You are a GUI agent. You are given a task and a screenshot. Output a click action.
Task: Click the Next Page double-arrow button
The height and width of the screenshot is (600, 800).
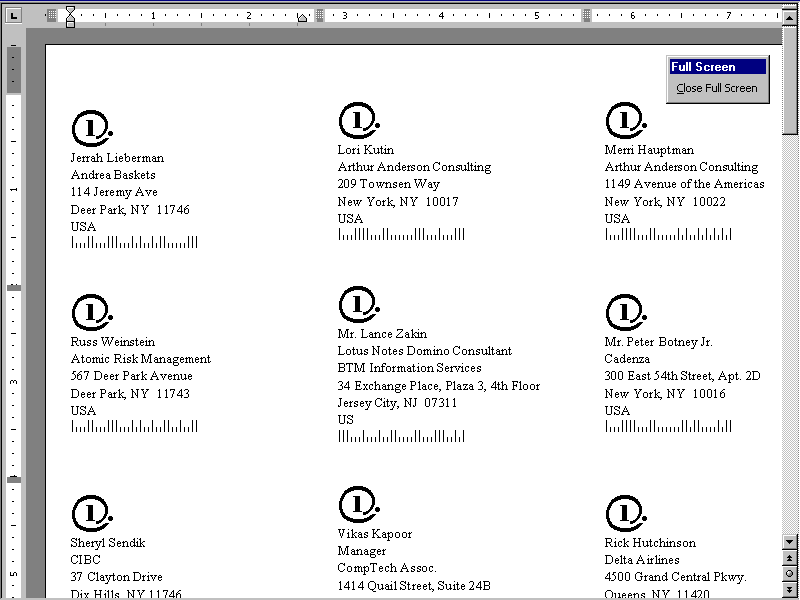point(790,589)
